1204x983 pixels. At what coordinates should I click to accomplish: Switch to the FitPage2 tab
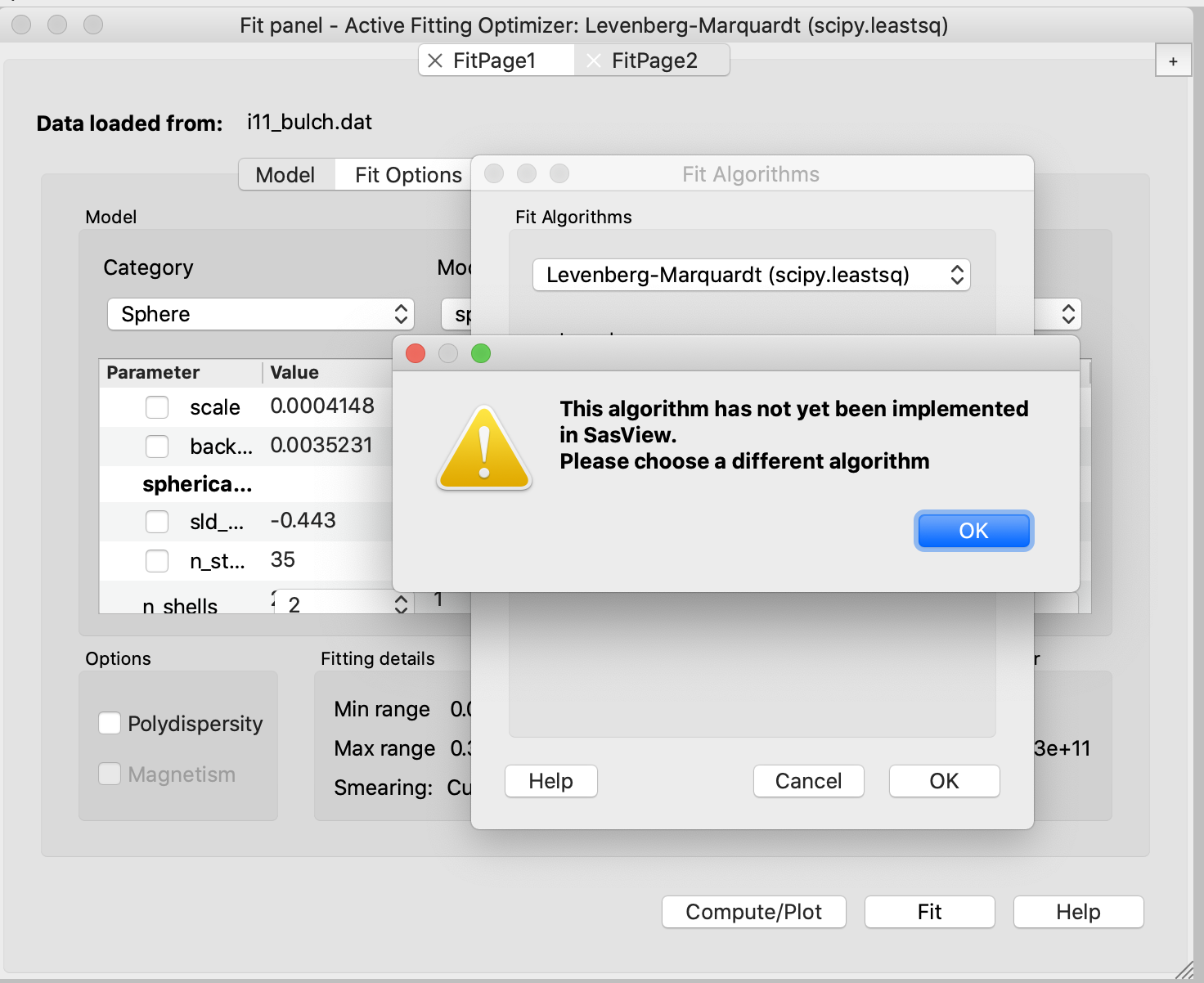point(654,60)
